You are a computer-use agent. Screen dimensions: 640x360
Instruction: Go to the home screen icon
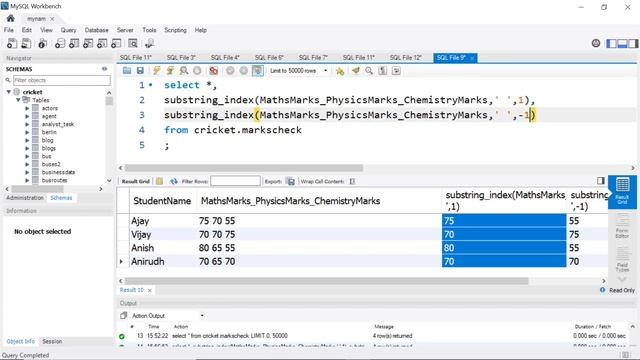(11, 18)
